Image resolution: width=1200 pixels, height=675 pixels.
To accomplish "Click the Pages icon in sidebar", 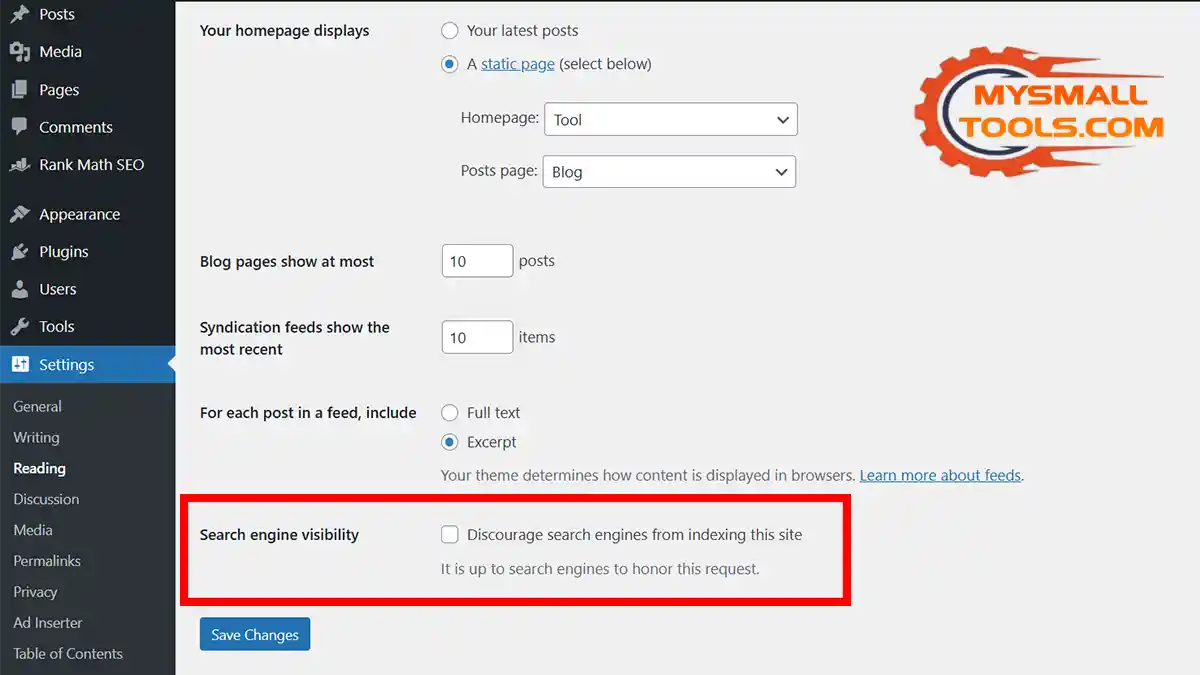I will 19,90.
